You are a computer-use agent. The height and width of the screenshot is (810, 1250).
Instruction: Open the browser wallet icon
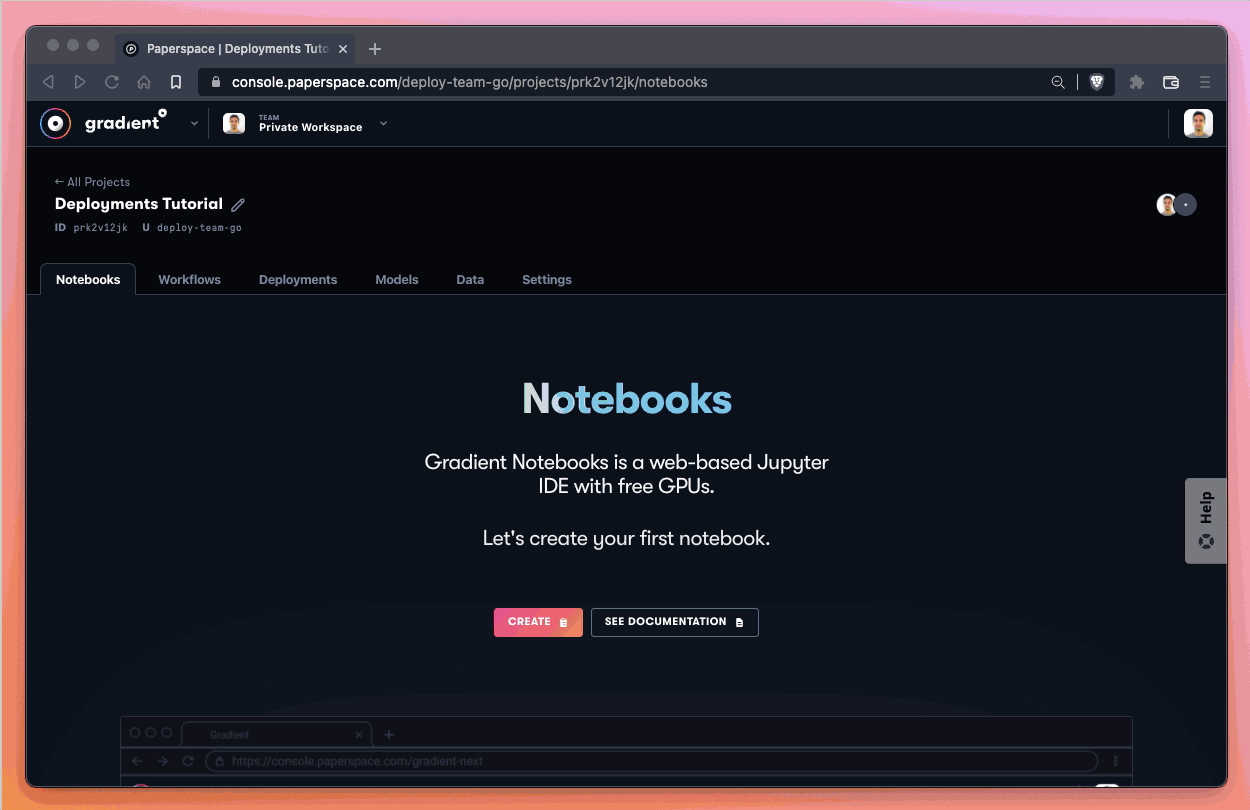[x=1171, y=82]
